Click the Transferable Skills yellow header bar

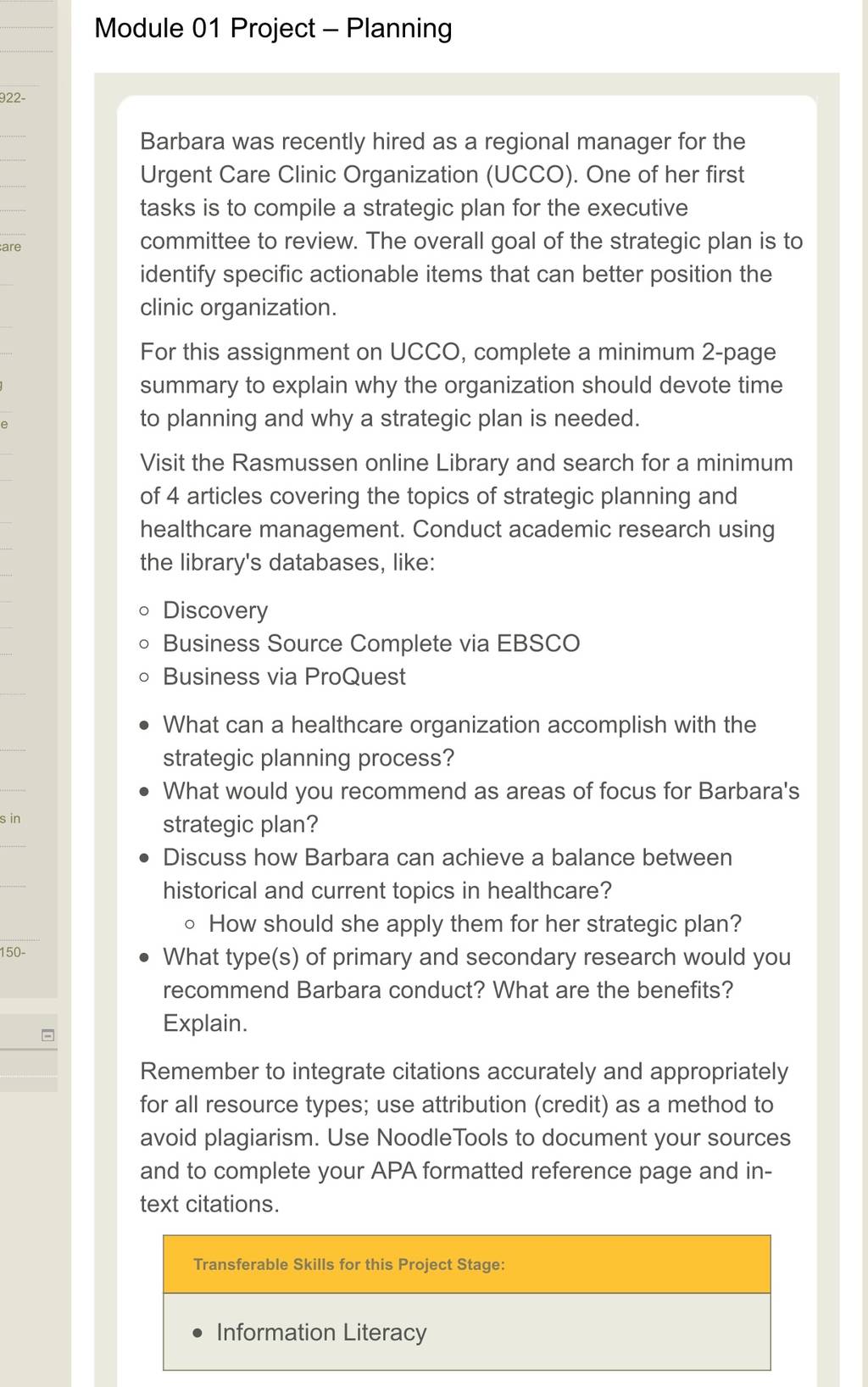click(467, 1264)
